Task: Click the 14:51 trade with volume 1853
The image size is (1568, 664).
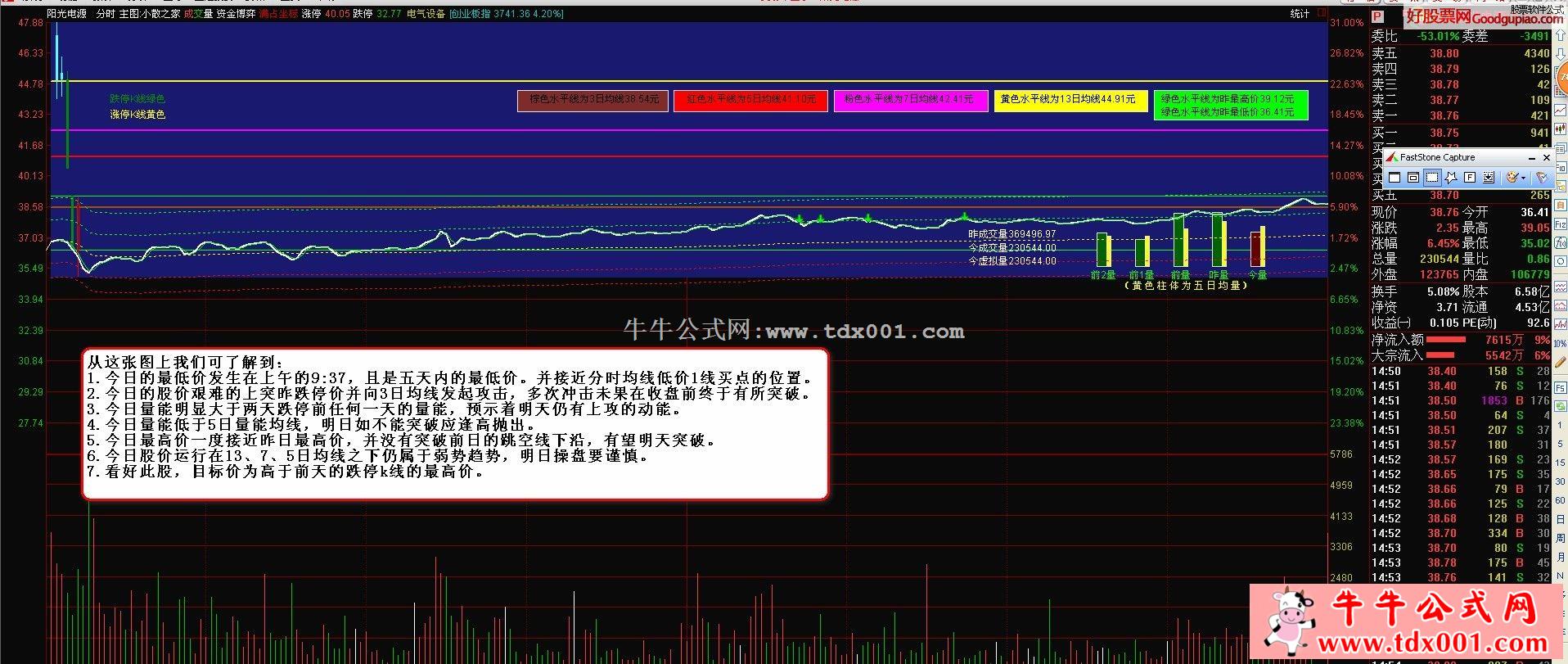Action: (x=1461, y=400)
